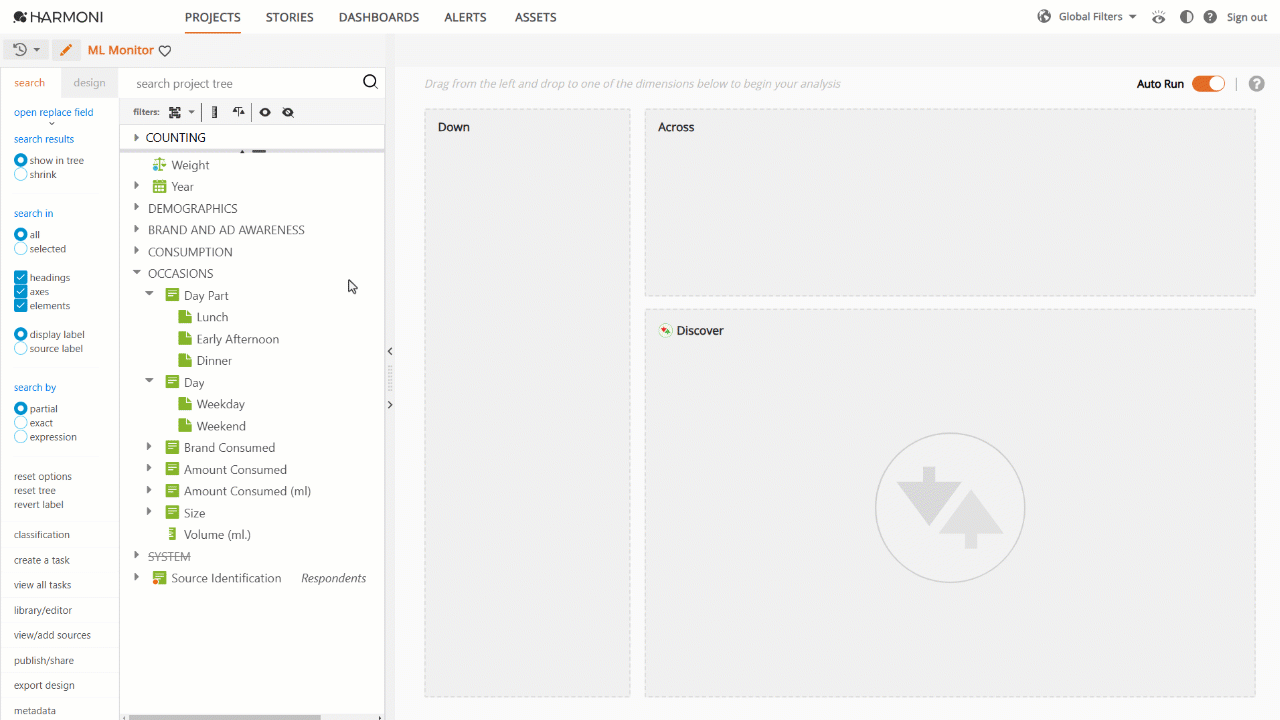Viewport: 1280px width, 720px height.
Task: Click the globe icon by Global Filters
Action: coord(1044,17)
